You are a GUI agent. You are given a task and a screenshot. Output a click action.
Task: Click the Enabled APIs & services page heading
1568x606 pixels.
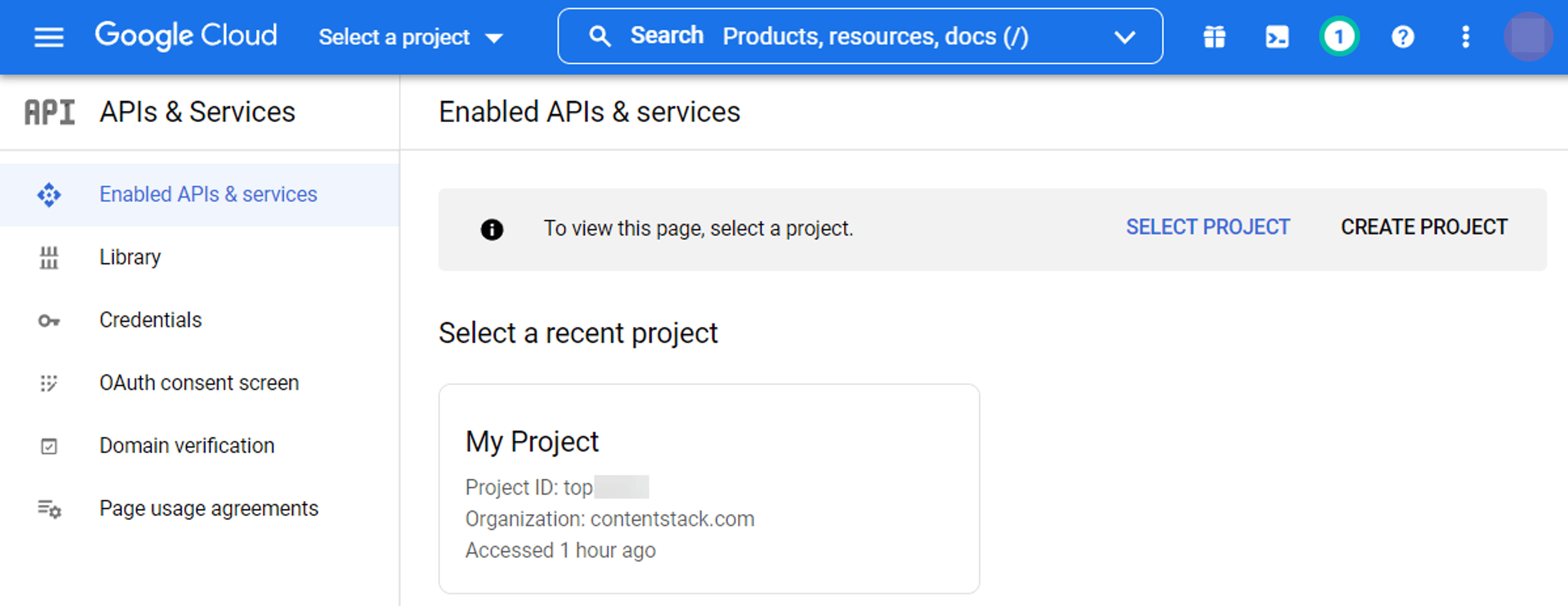tap(589, 112)
